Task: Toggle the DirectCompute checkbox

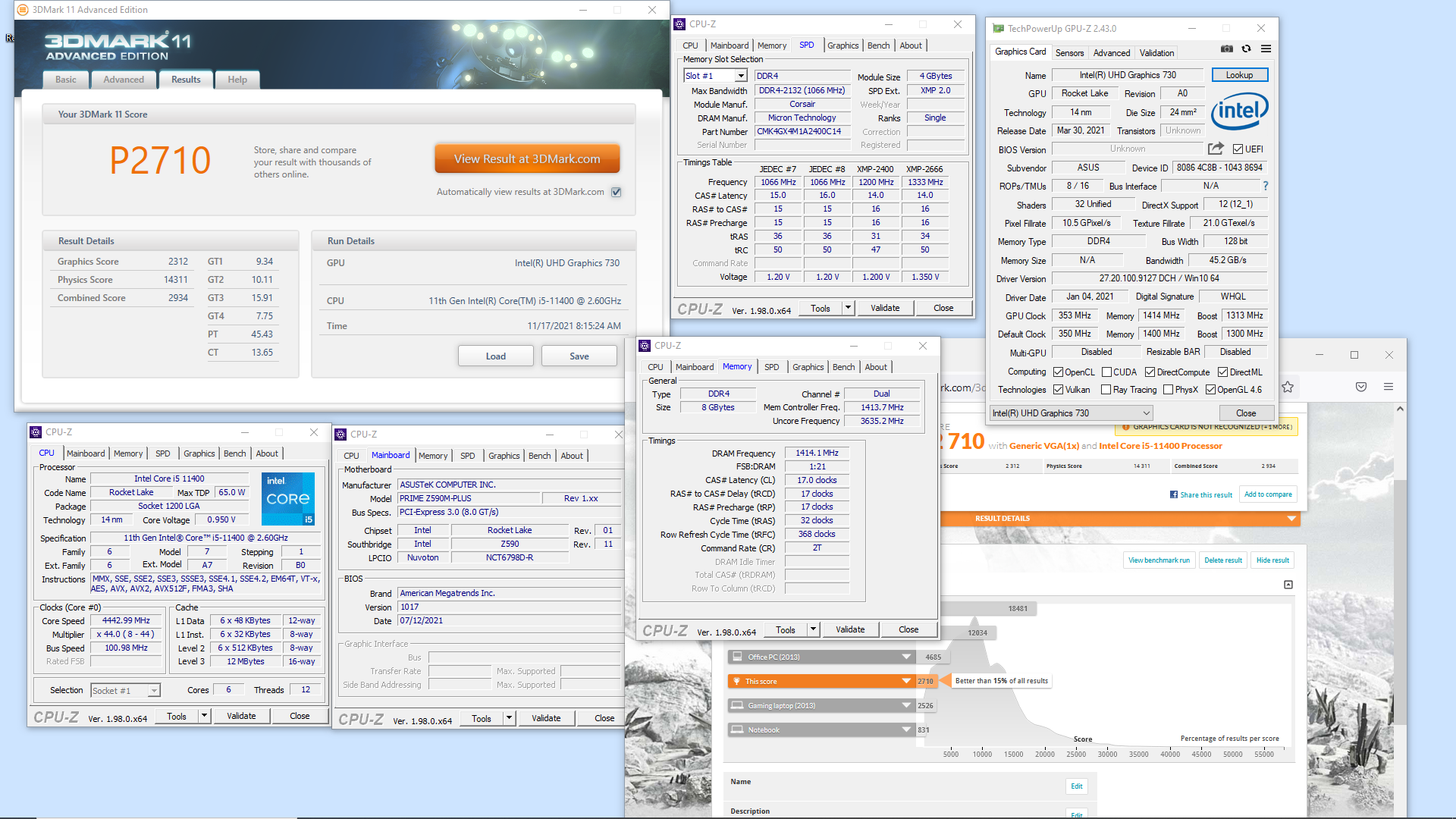Action: 1150,372
